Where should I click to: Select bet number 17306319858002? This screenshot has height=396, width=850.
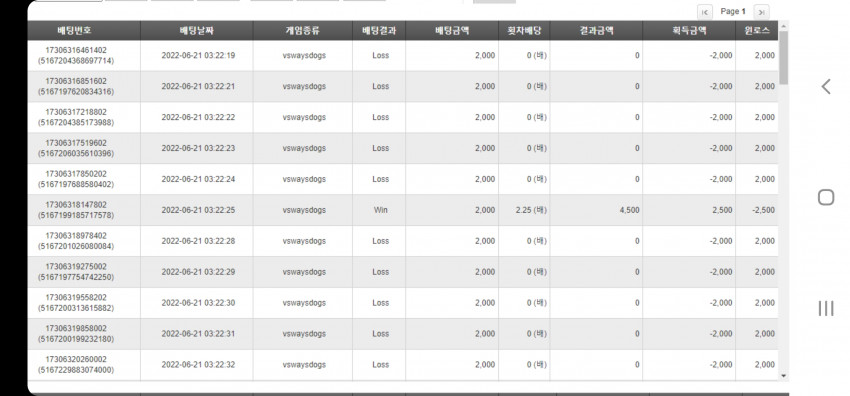click(76, 328)
